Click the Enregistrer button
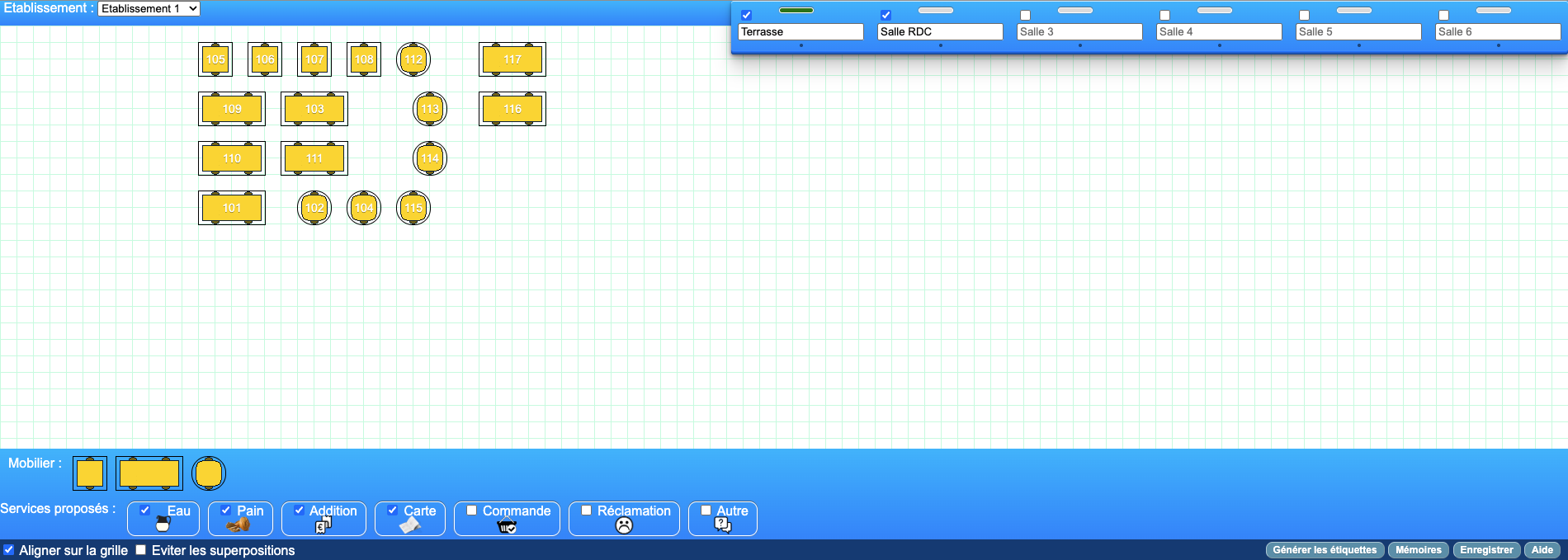This screenshot has height=560, width=1568. pos(1486,550)
